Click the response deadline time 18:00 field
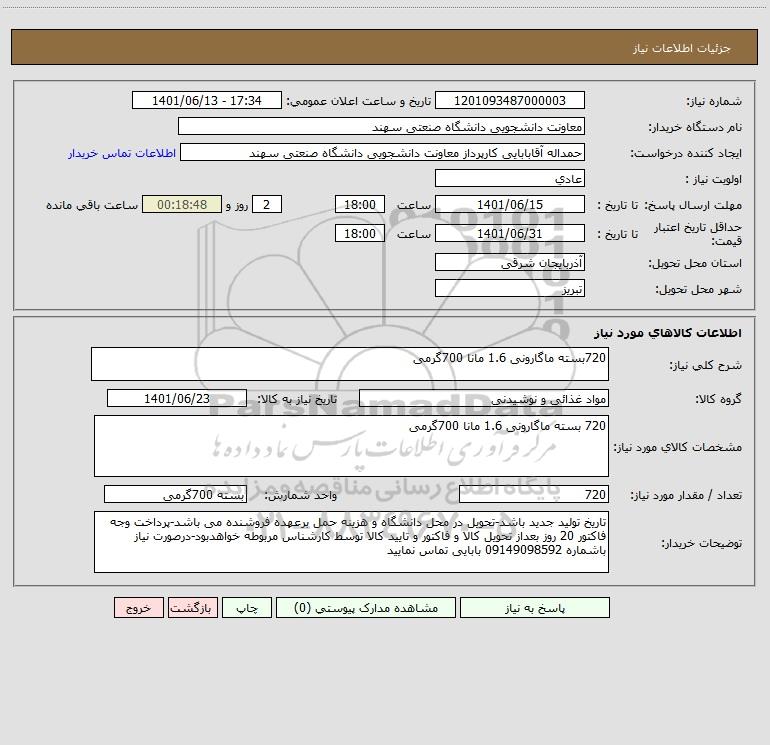 click(x=359, y=204)
